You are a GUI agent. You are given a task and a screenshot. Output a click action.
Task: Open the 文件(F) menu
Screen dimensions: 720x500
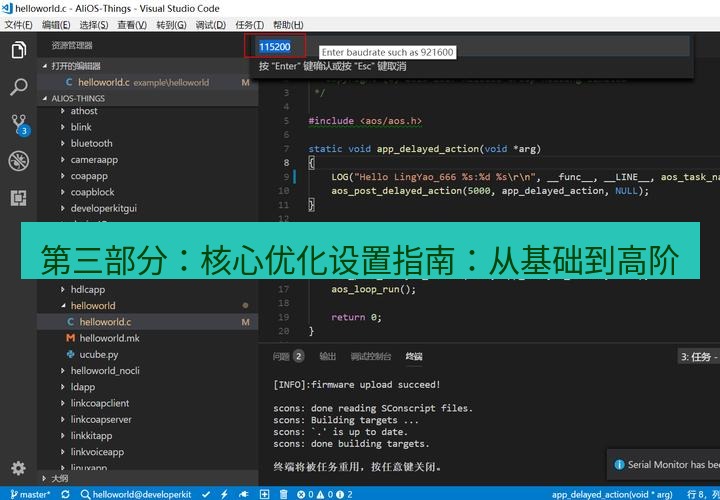click(x=19, y=25)
